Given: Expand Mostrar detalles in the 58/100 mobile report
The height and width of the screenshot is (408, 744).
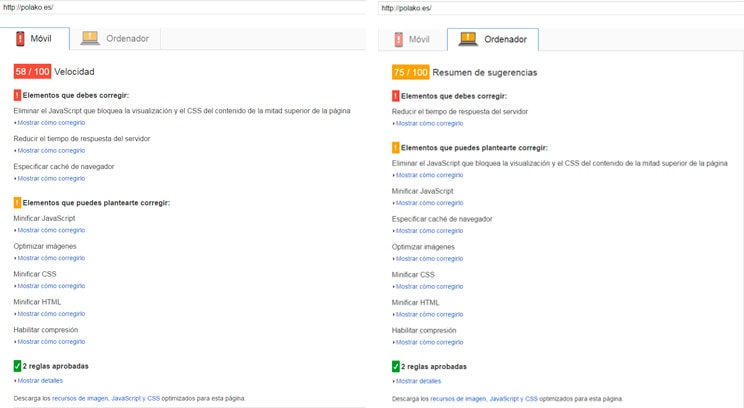Looking at the screenshot, I should pos(39,381).
